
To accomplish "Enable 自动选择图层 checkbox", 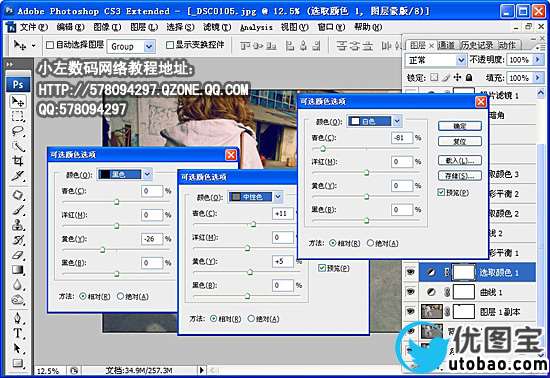I will click(x=50, y=45).
